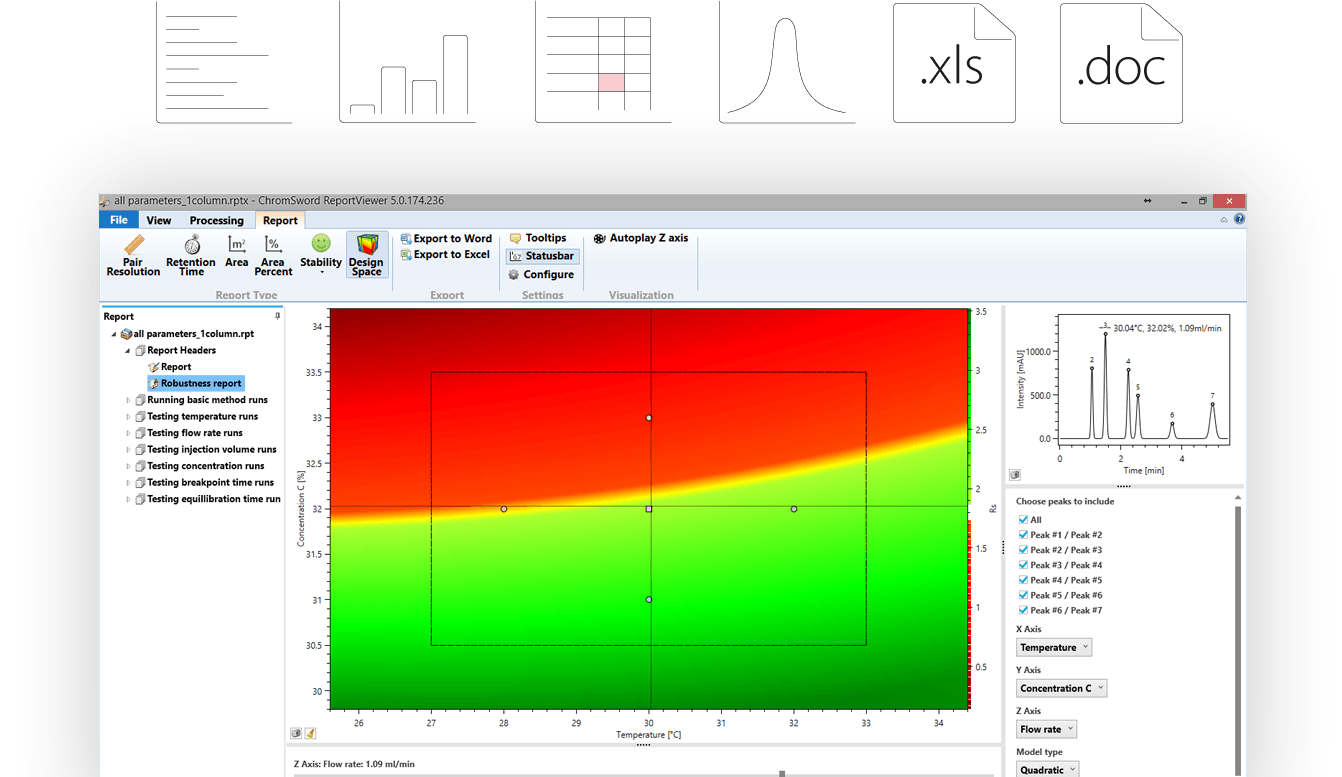Open the File menu tab
Viewport: 1342px width, 777px height.
[118, 220]
